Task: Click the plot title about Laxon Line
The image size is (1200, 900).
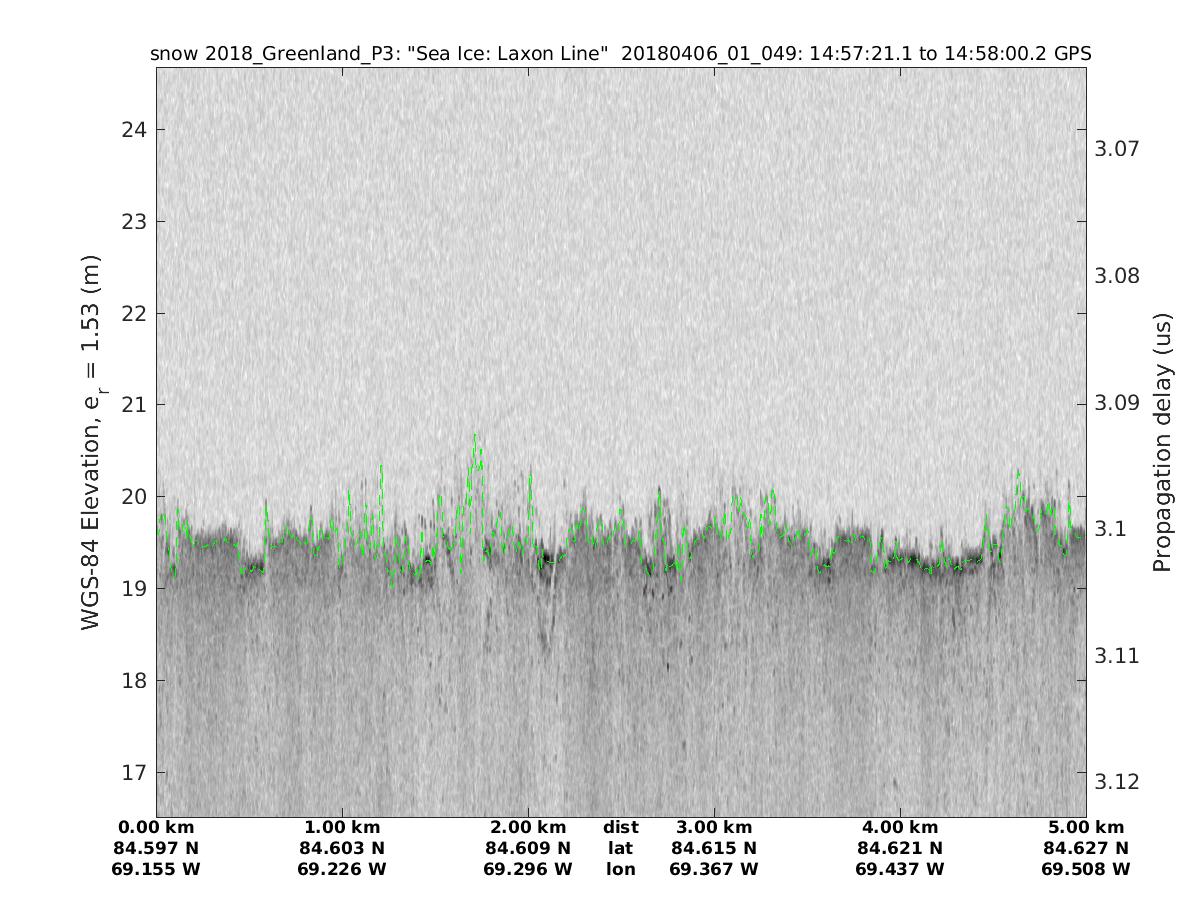Action: pyautogui.click(x=620, y=54)
